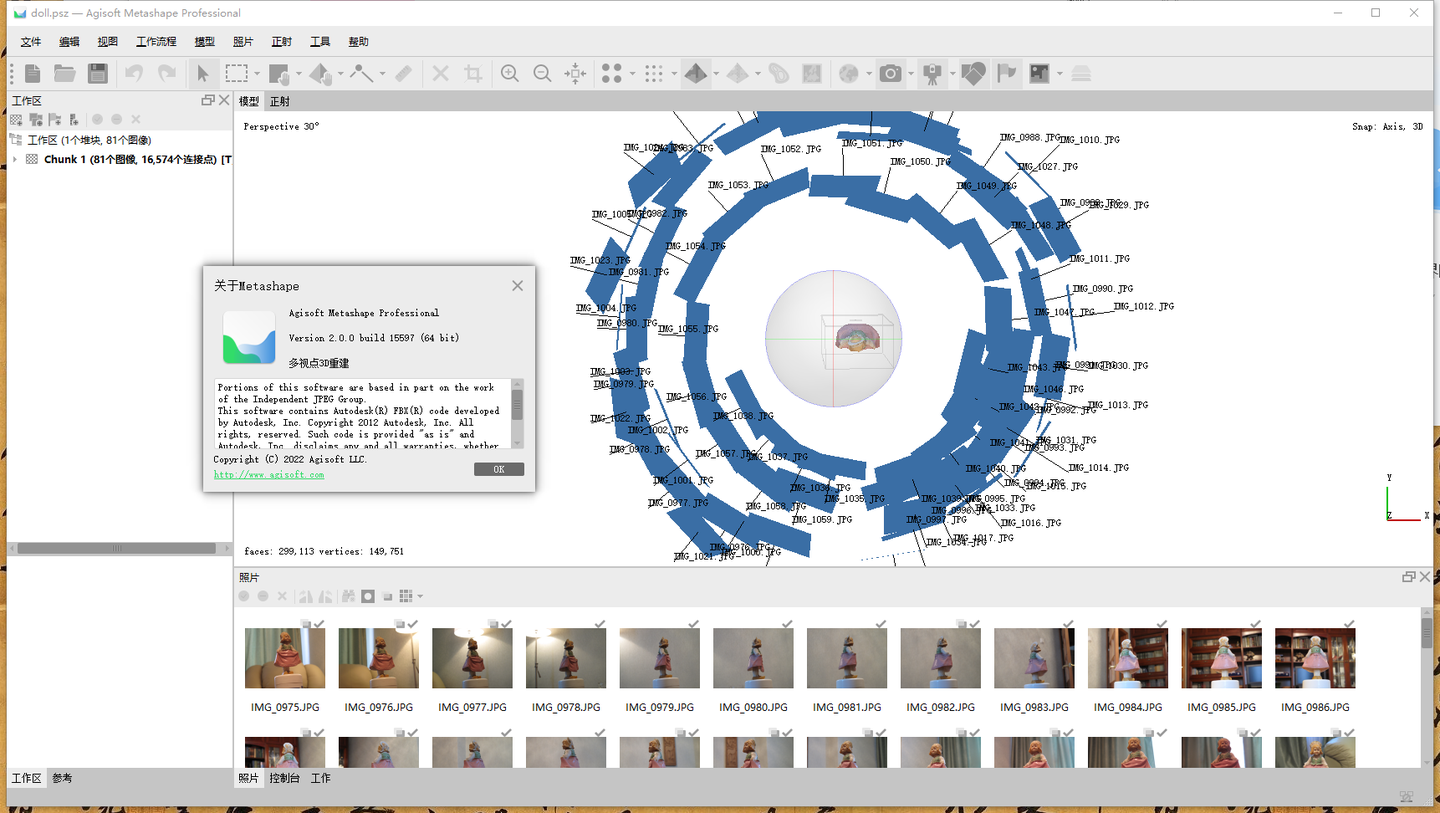1440x813 pixels.
Task: Open the photo thumbnail size dropdown
Action: 419,596
